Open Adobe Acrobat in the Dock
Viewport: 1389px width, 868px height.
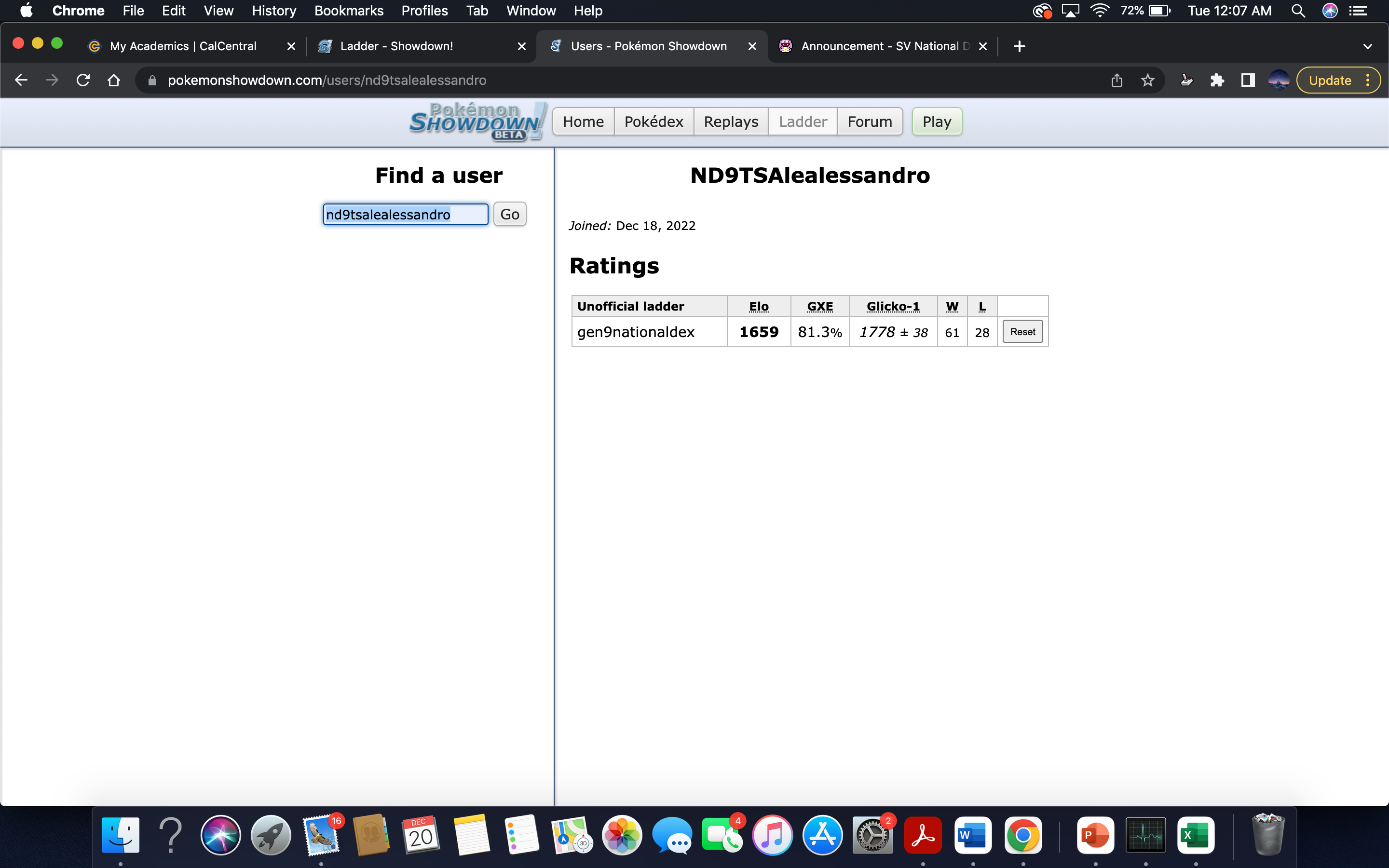pyautogui.click(x=923, y=835)
